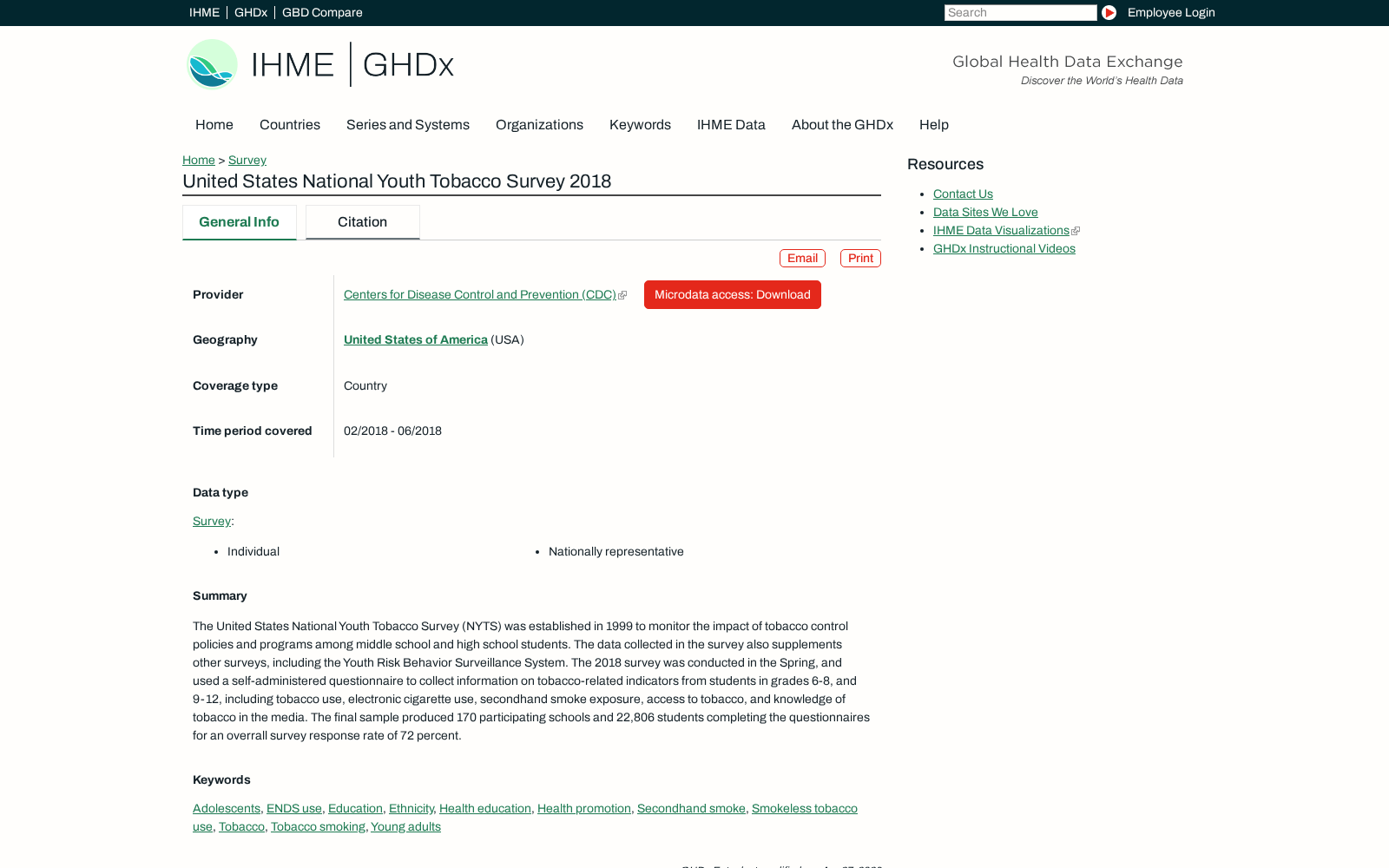Click the Education keyword
The image size is (1389, 868).
coord(355,808)
